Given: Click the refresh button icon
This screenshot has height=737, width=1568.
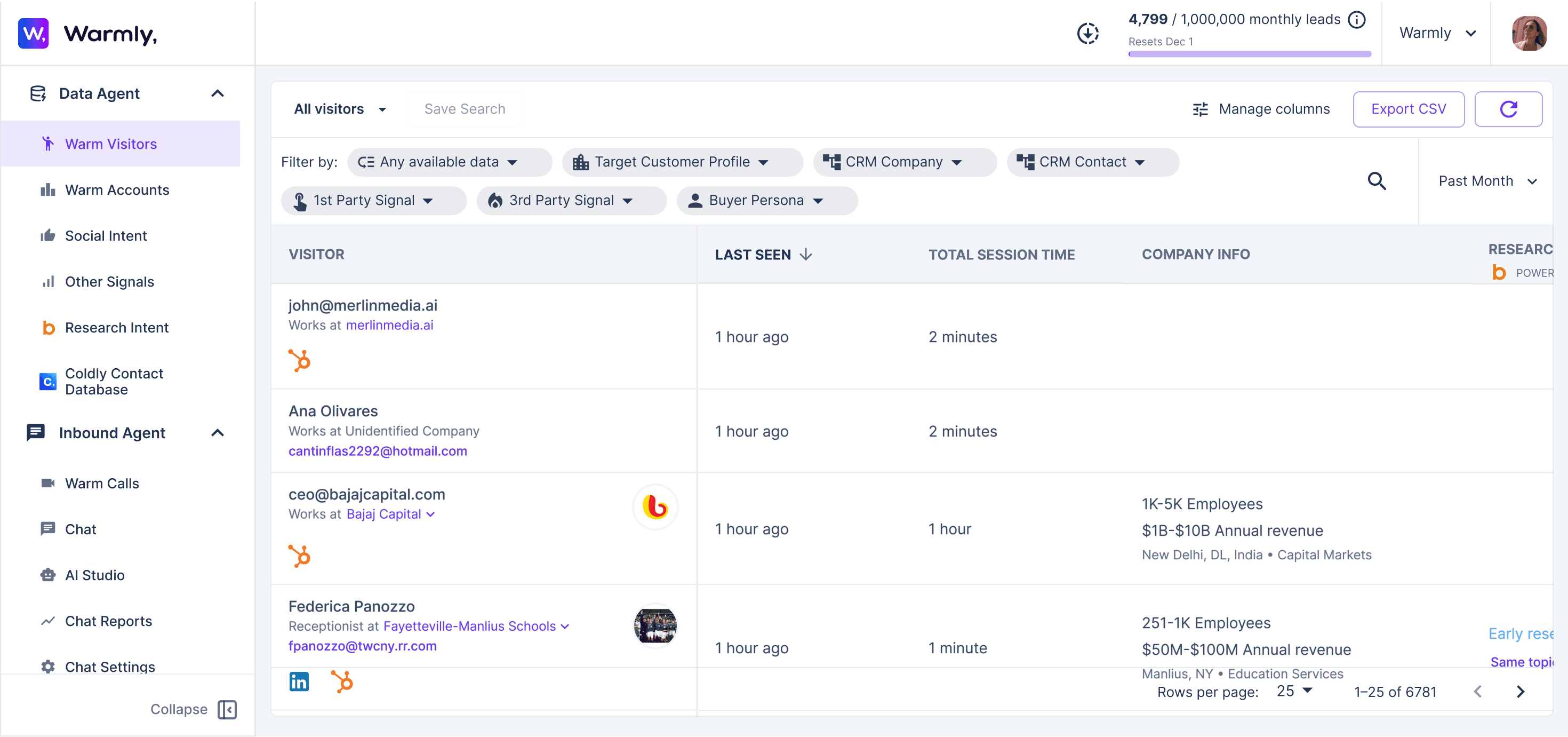Looking at the screenshot, I should pos(1508,109).
